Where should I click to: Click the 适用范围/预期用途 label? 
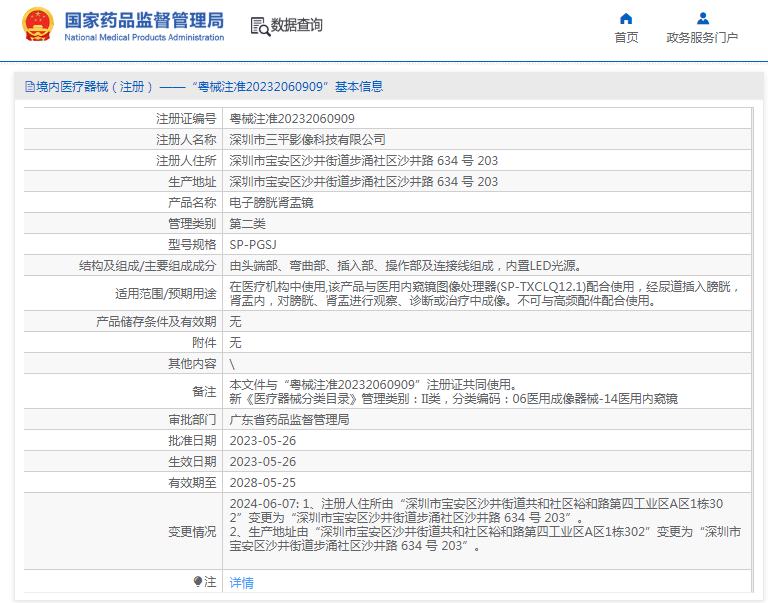pos(166,293)
